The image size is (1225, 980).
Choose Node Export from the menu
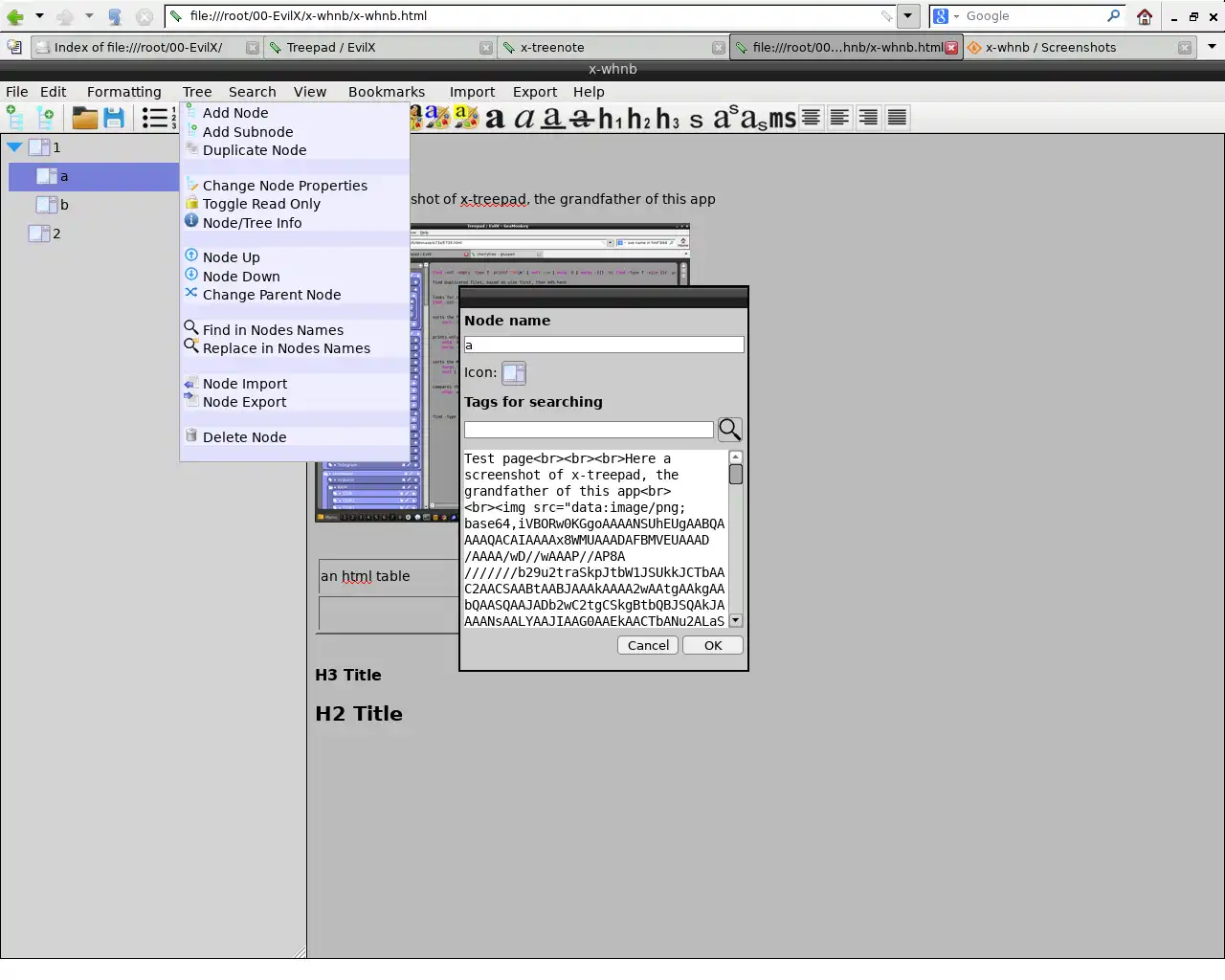tap(244, 402)
